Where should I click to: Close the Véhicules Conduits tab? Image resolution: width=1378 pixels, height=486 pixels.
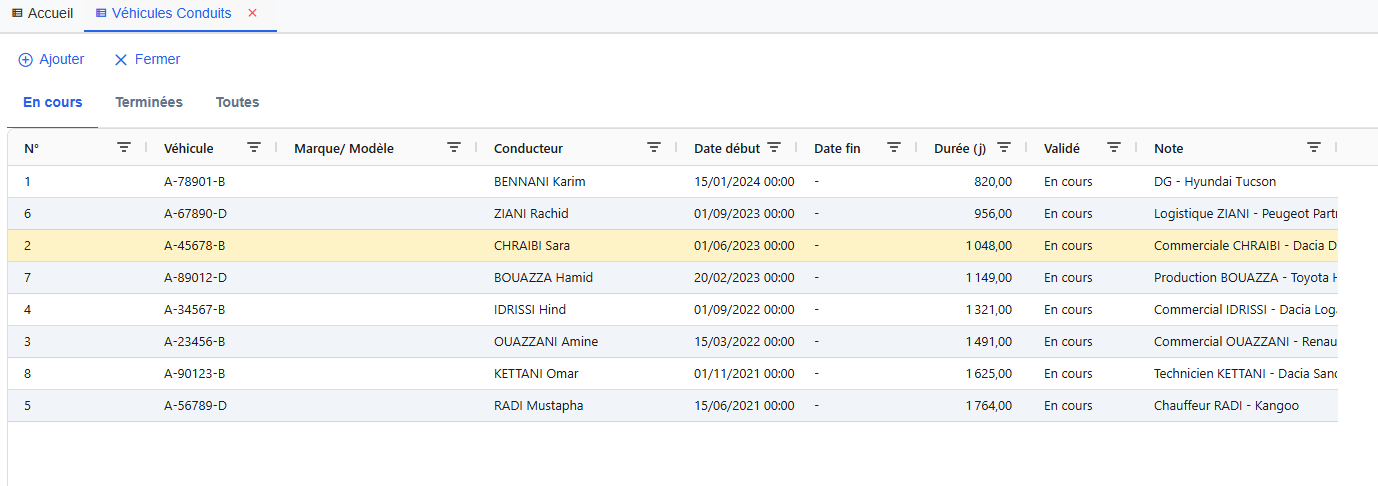[252, 13]
